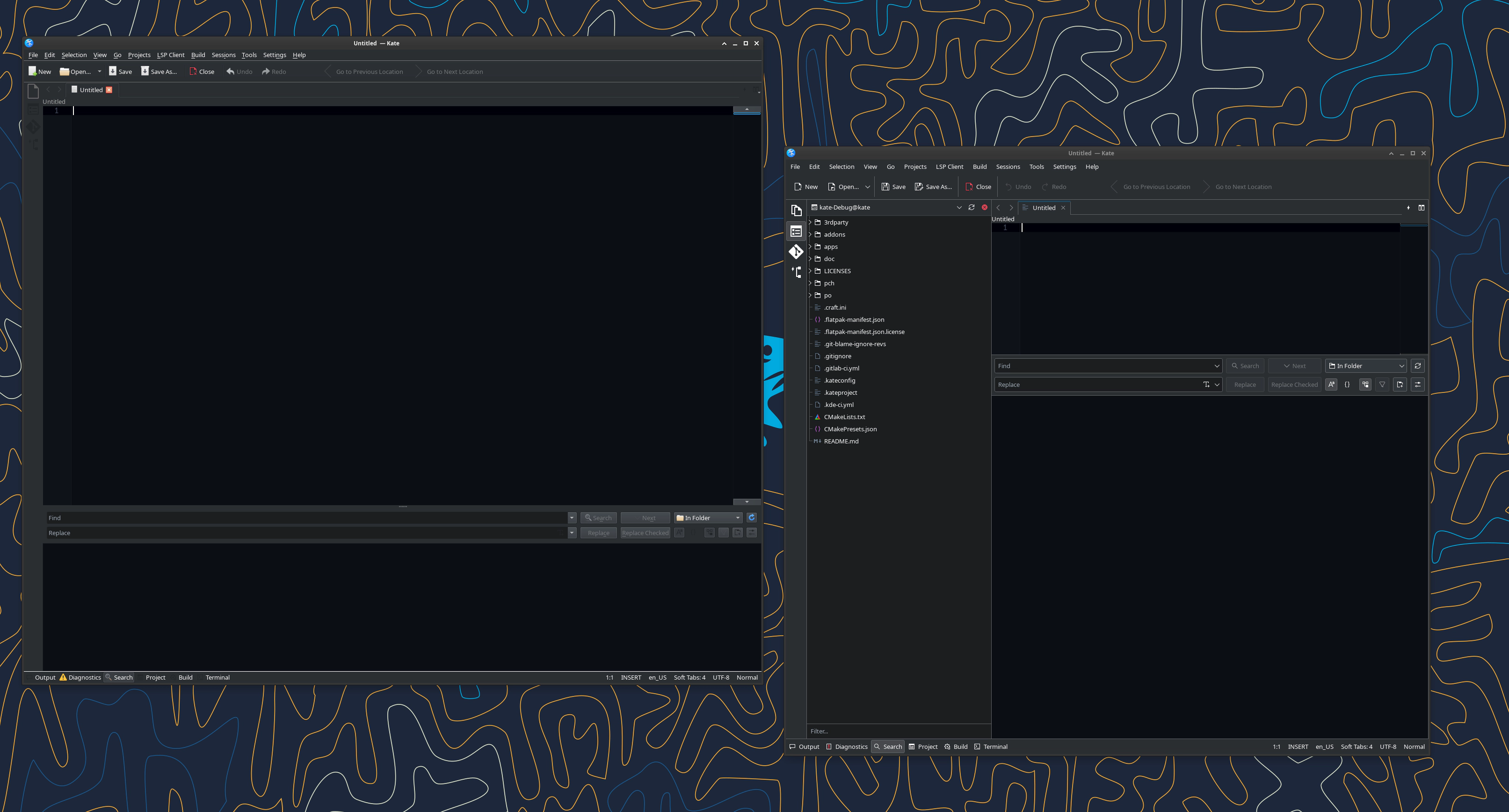The image size is (1509, 812).
Task: Click insert placeholder icon in right Replace field
Action: (1206, 384)
